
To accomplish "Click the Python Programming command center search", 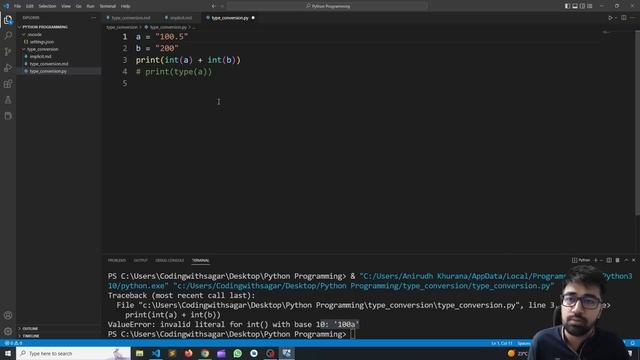I will pos(327,6).
